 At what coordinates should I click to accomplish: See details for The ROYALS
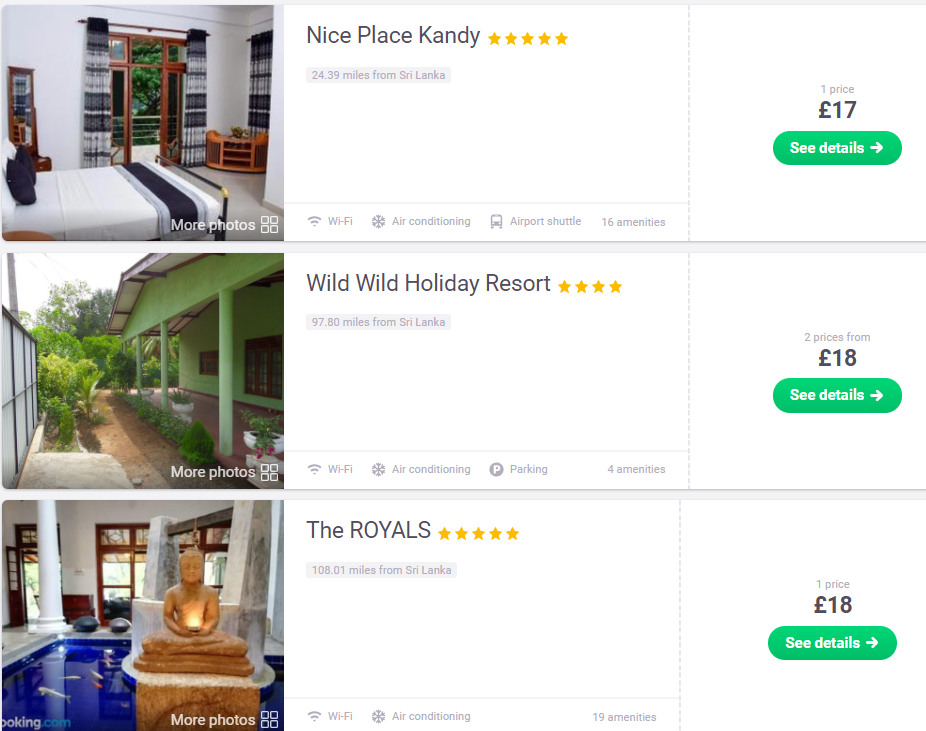point(832,642)
